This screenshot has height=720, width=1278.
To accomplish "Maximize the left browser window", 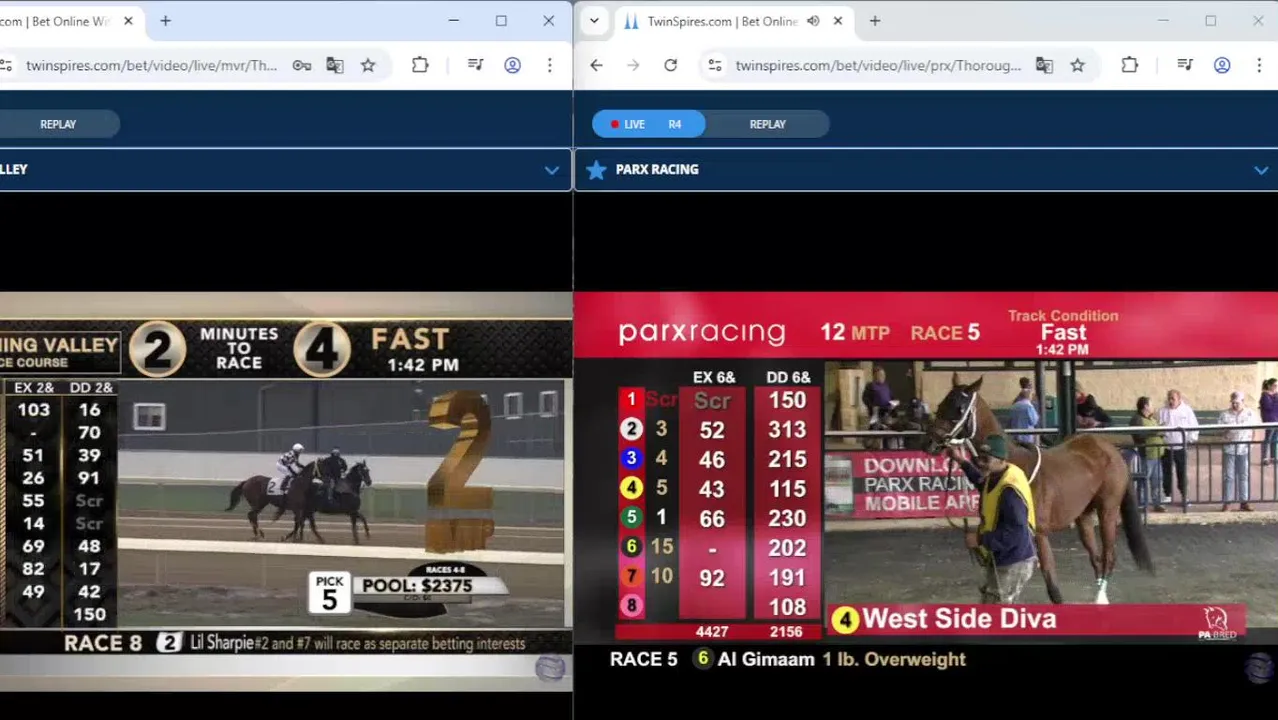I will point(501,21).
